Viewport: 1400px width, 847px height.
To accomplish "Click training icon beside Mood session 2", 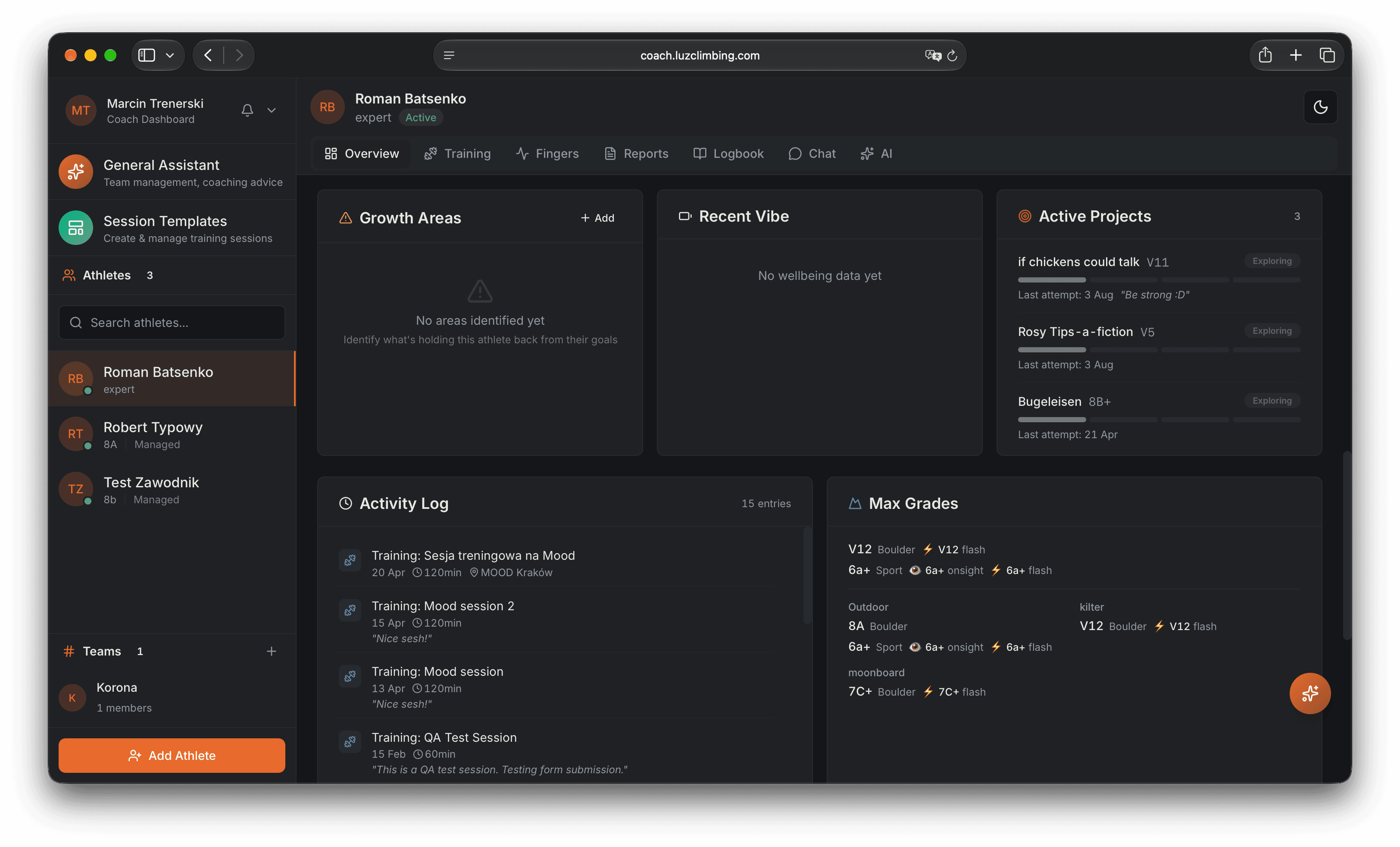I will click(x=350, y=610).
